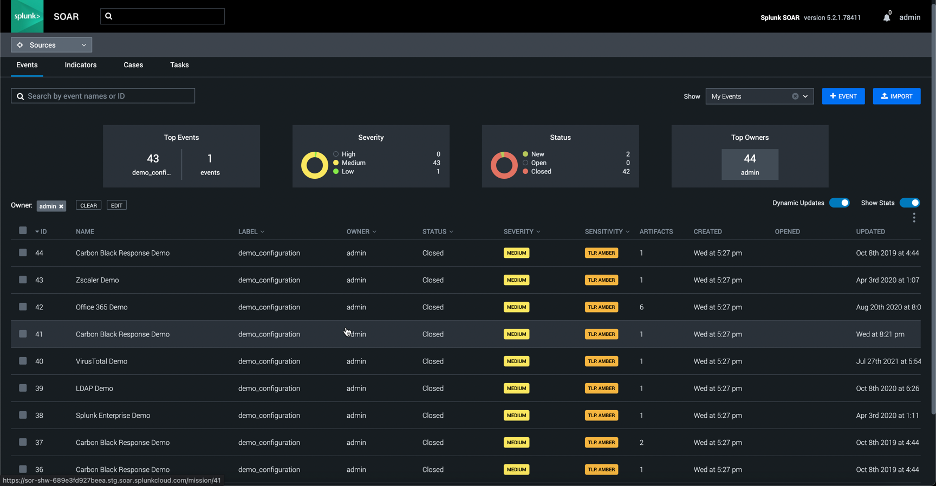Click the magnifier icon in the top search box
936x486 pixels.
109,17
